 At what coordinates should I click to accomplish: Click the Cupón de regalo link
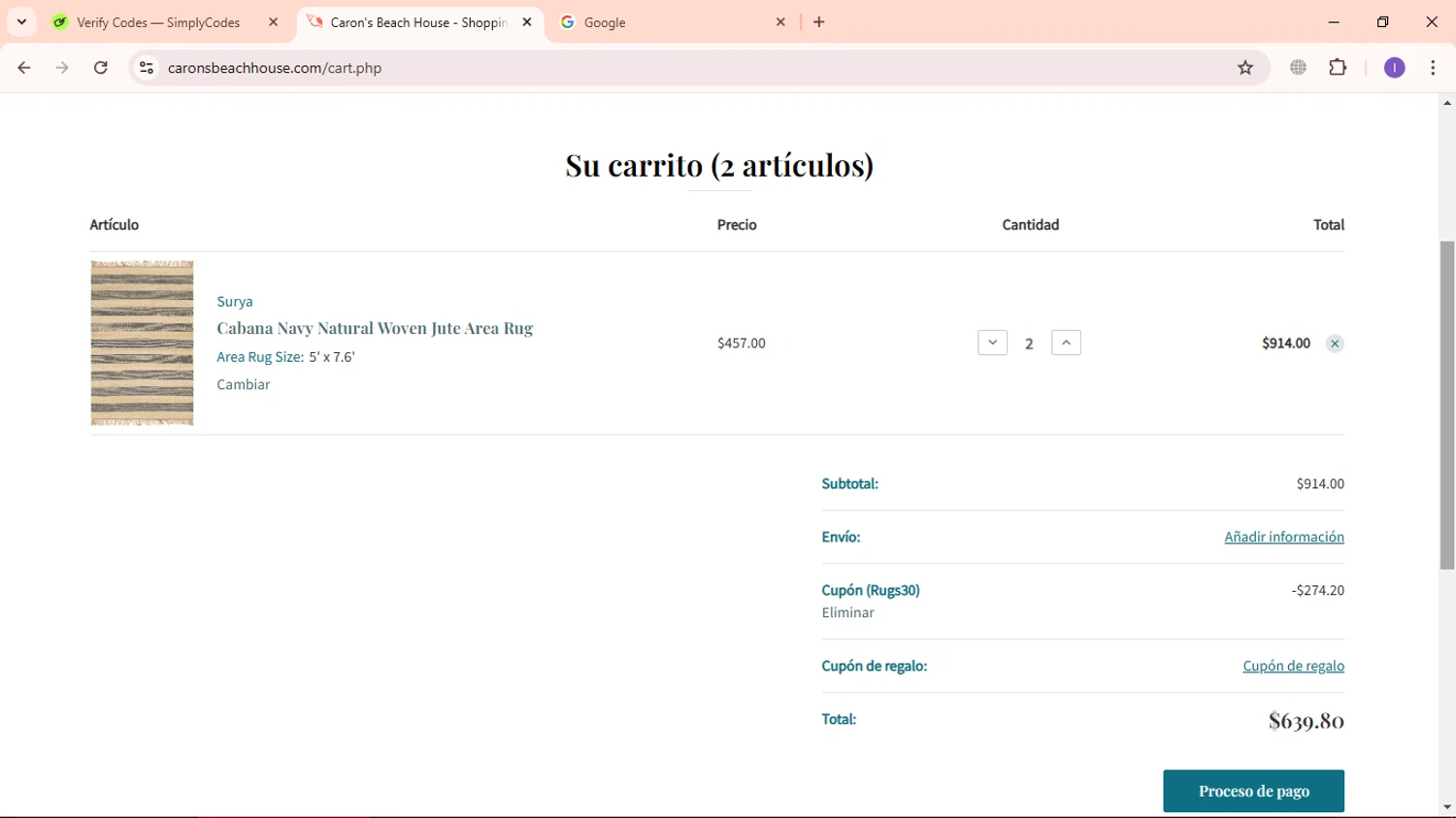(1293, 666)
